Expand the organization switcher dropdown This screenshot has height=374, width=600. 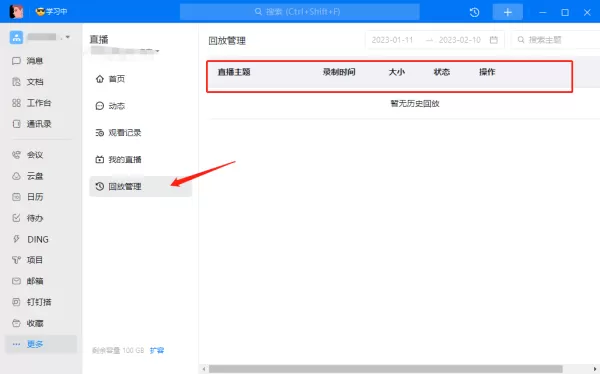pyautogui.click(x=68, y=37)
